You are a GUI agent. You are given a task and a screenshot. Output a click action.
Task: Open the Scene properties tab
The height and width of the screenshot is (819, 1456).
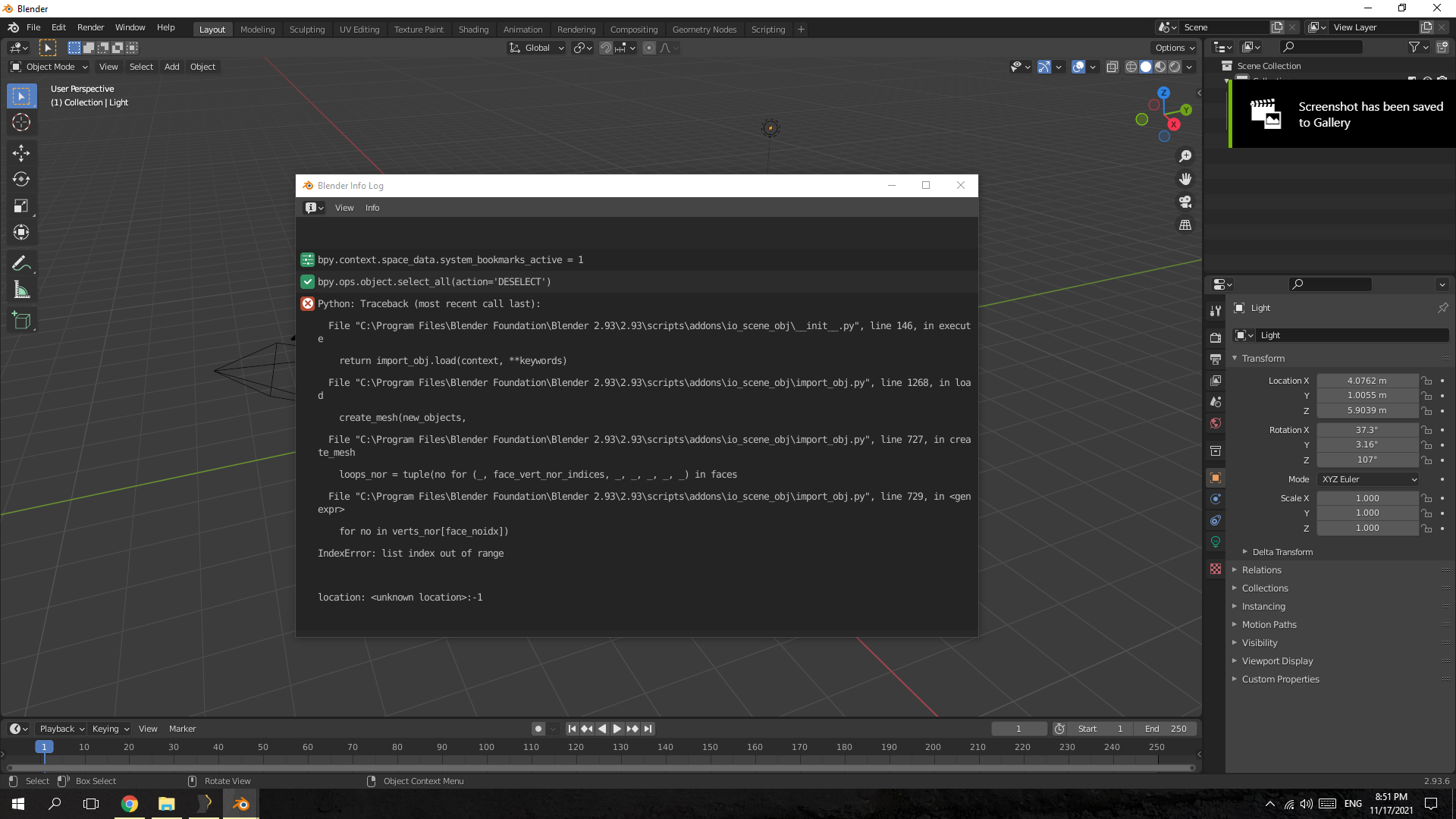click(1216, 402)
